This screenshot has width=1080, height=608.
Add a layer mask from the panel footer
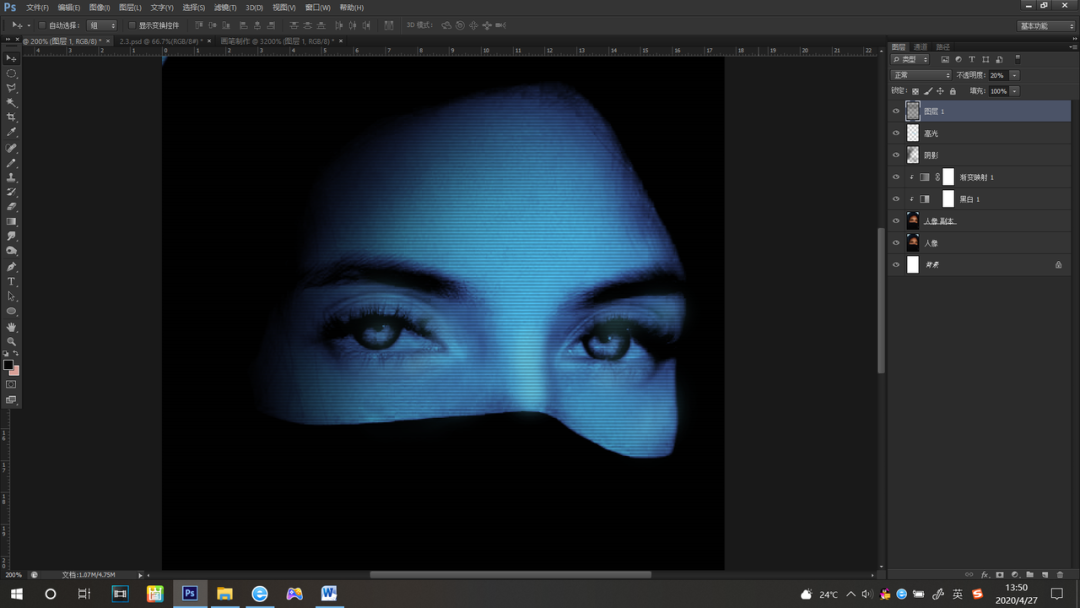coord(999,574)
